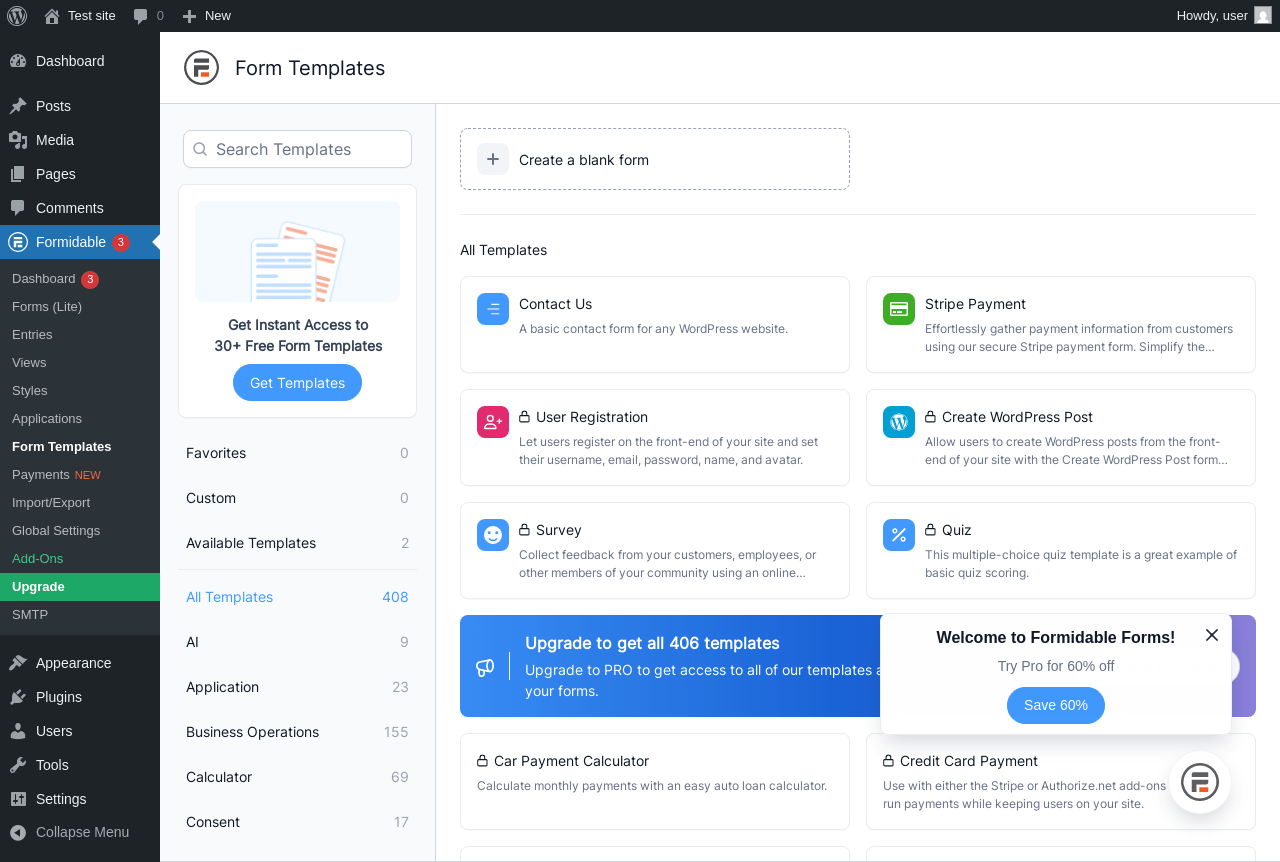Click the Get Templates button
Image resolution: width=1280 pixels, height=862 pixels.
click(x=297, y=383)
